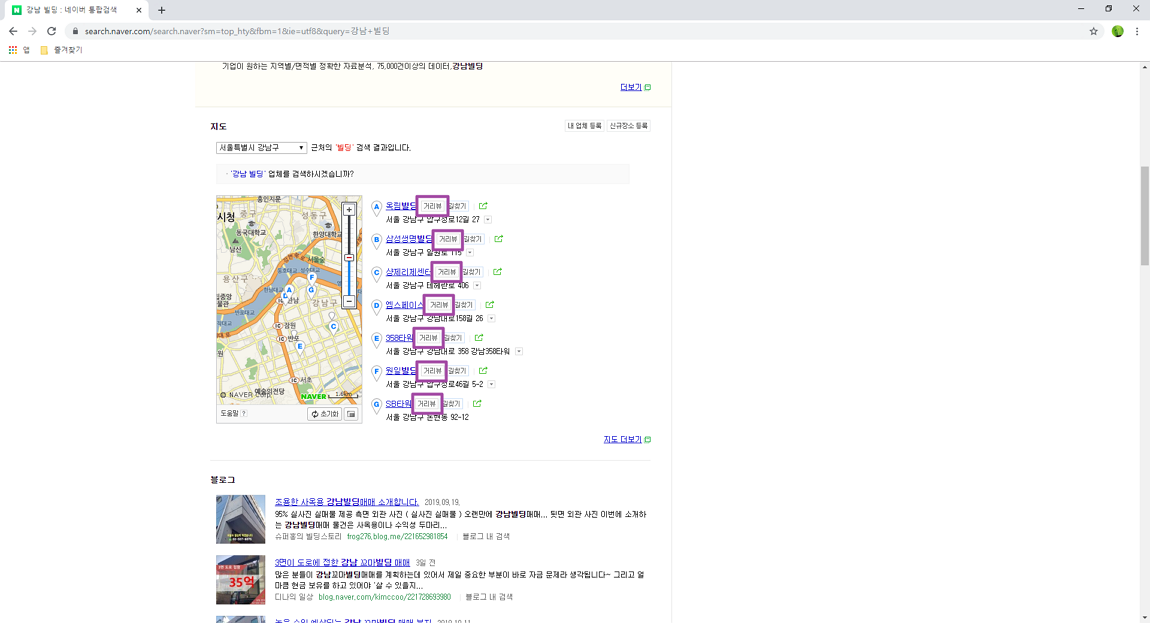Open the Chrome profile avatar
This screenshot has width=1150, height=623.
(x=1117, y=31)
